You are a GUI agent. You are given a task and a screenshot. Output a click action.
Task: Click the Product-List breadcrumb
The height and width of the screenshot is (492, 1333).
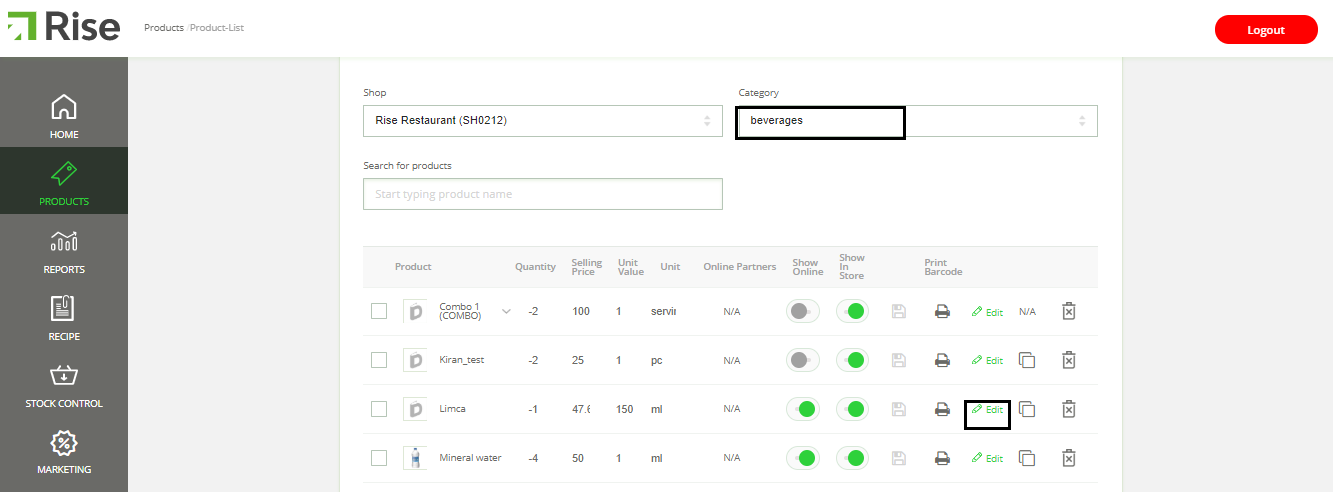pyautogui.click(x=217, y=28)
